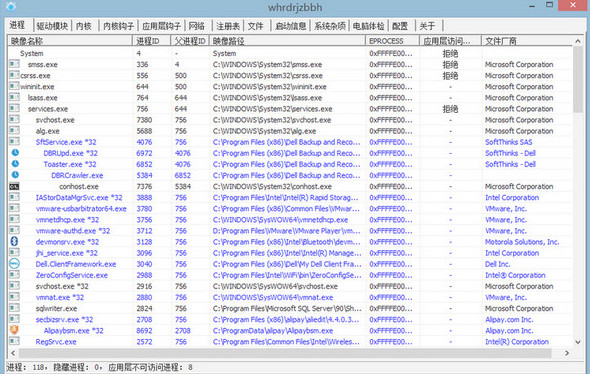Click the Bluetooth icon for devmonsrv.exe
590x374 pixels.
(x=14, y=242)
